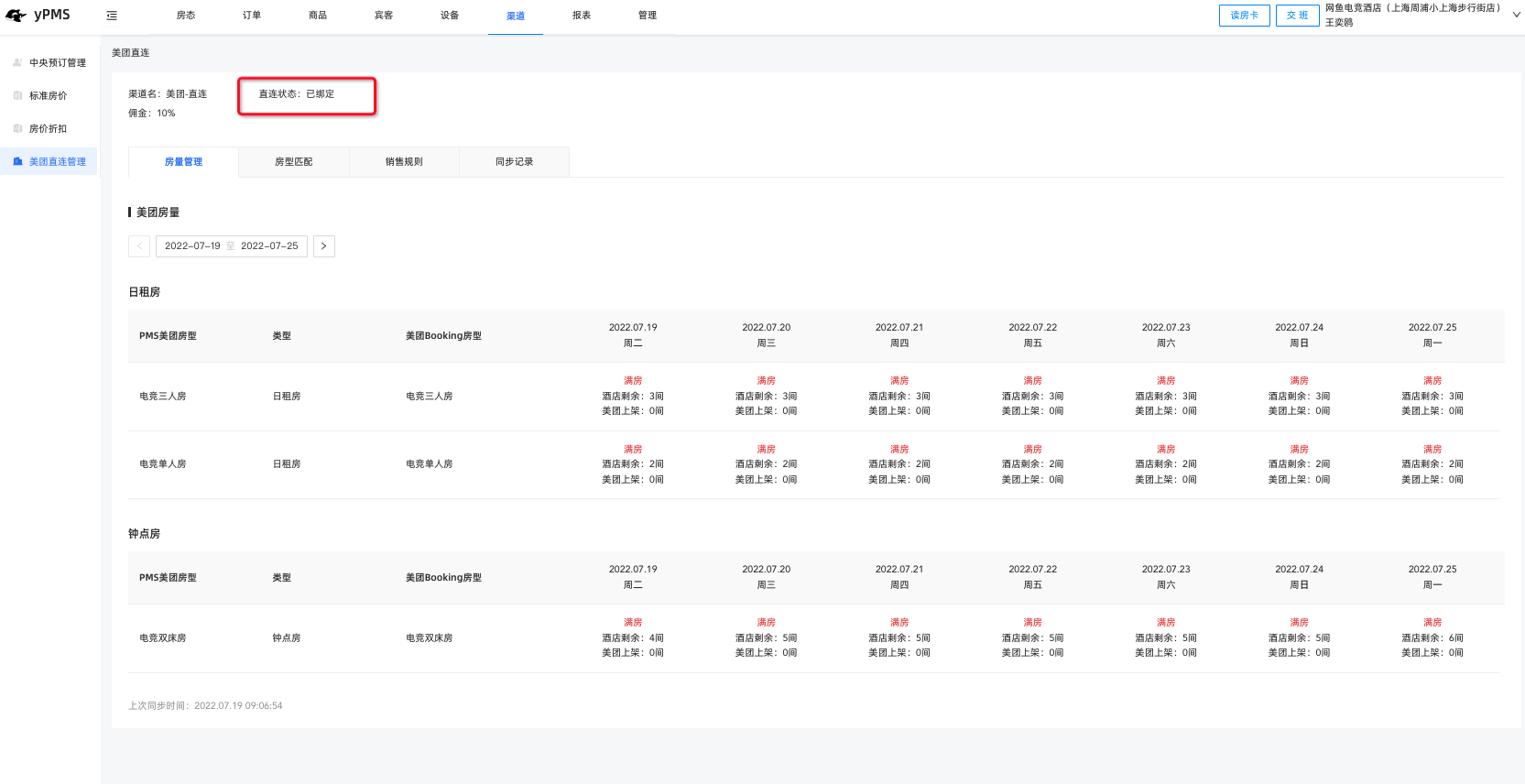Click 钟点房 type cell for 电竞双床房

[287, 638]
